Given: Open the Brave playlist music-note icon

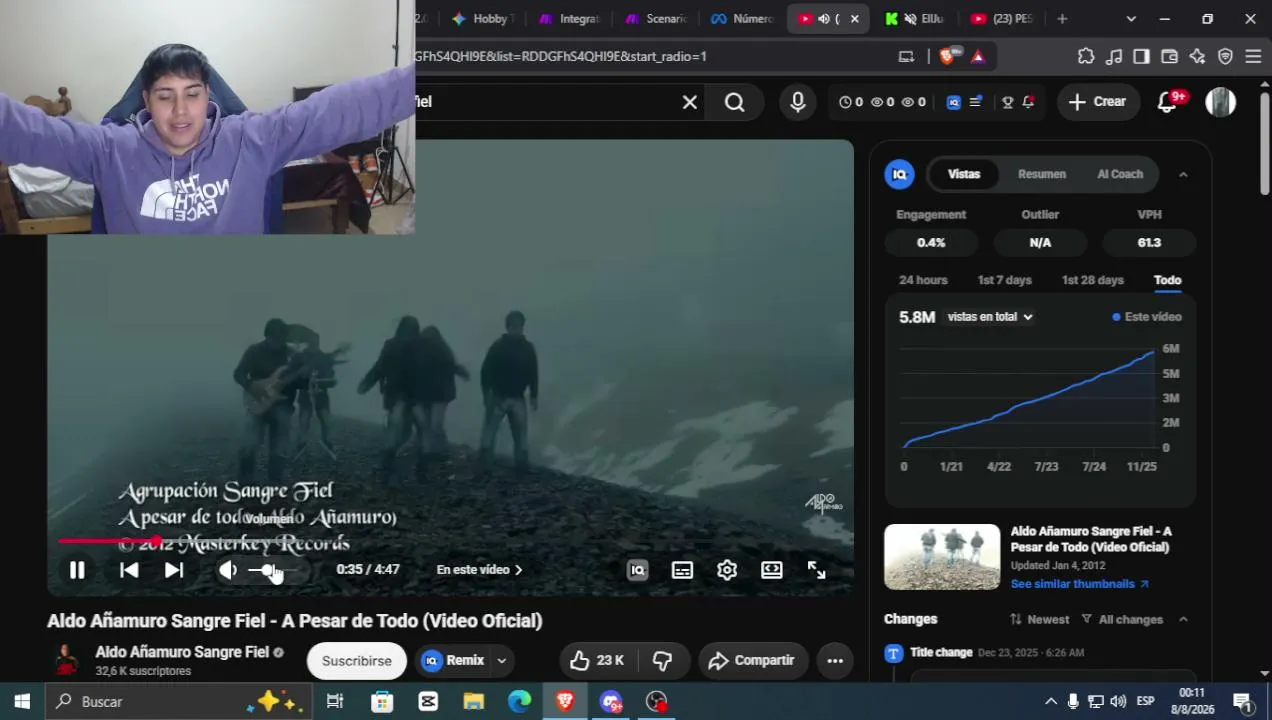Looking at the screenshot, I should 1114,57.
